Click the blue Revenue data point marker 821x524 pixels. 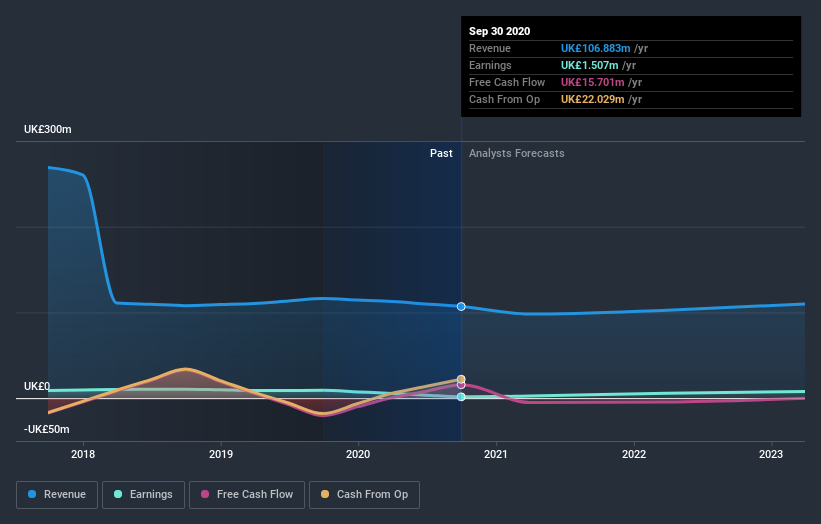(x=461, y=306)
